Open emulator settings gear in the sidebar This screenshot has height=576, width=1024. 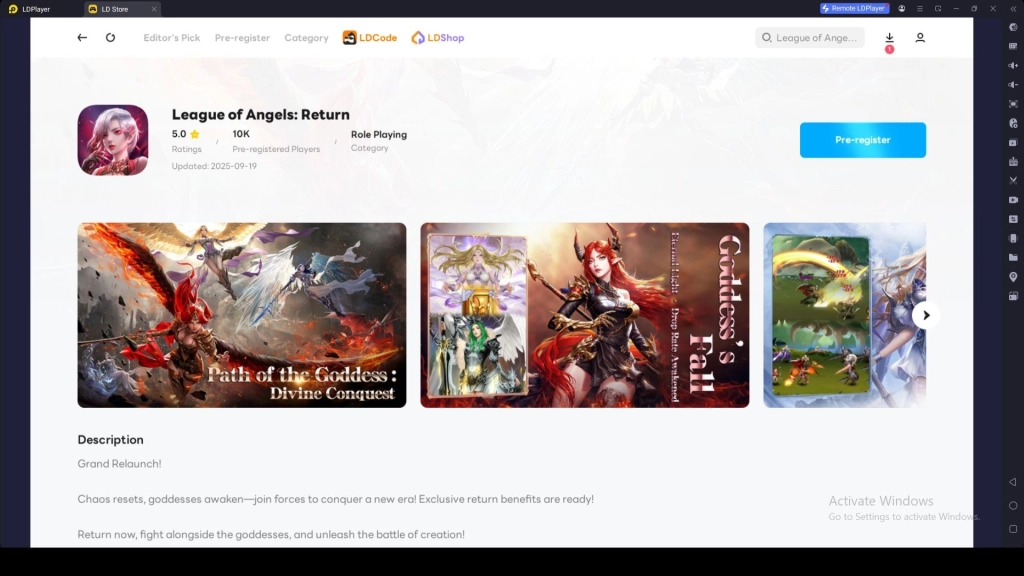pyautogui.click(x=1013, y=27)
